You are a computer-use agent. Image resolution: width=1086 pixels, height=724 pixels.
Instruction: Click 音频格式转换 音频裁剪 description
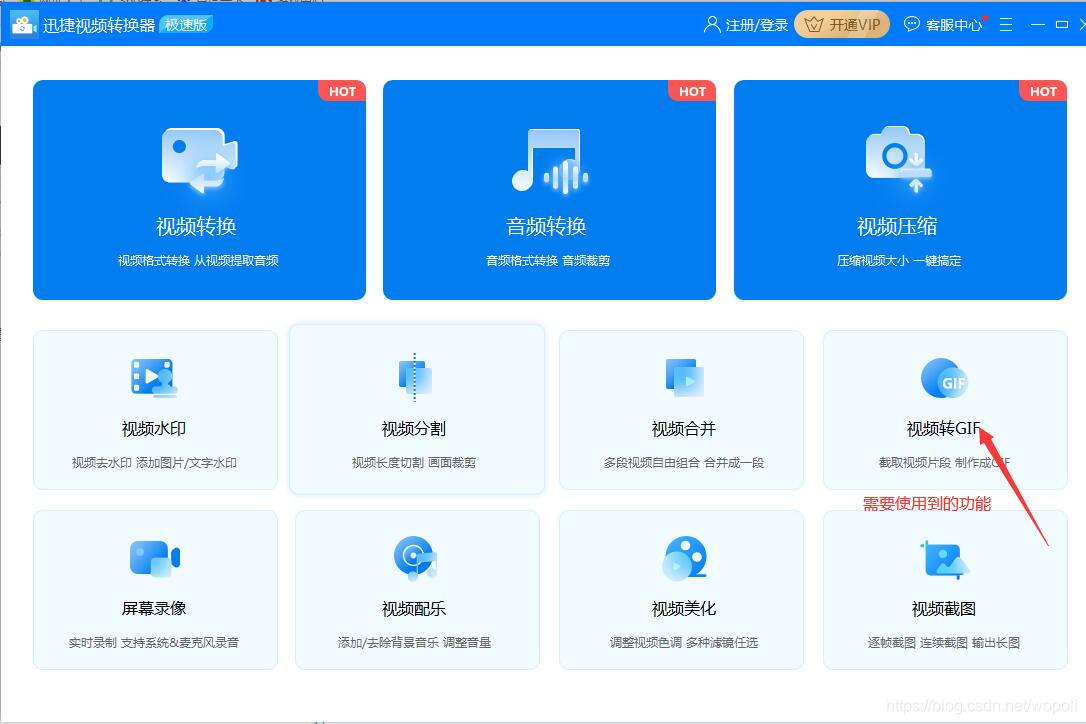click(548, 261)
